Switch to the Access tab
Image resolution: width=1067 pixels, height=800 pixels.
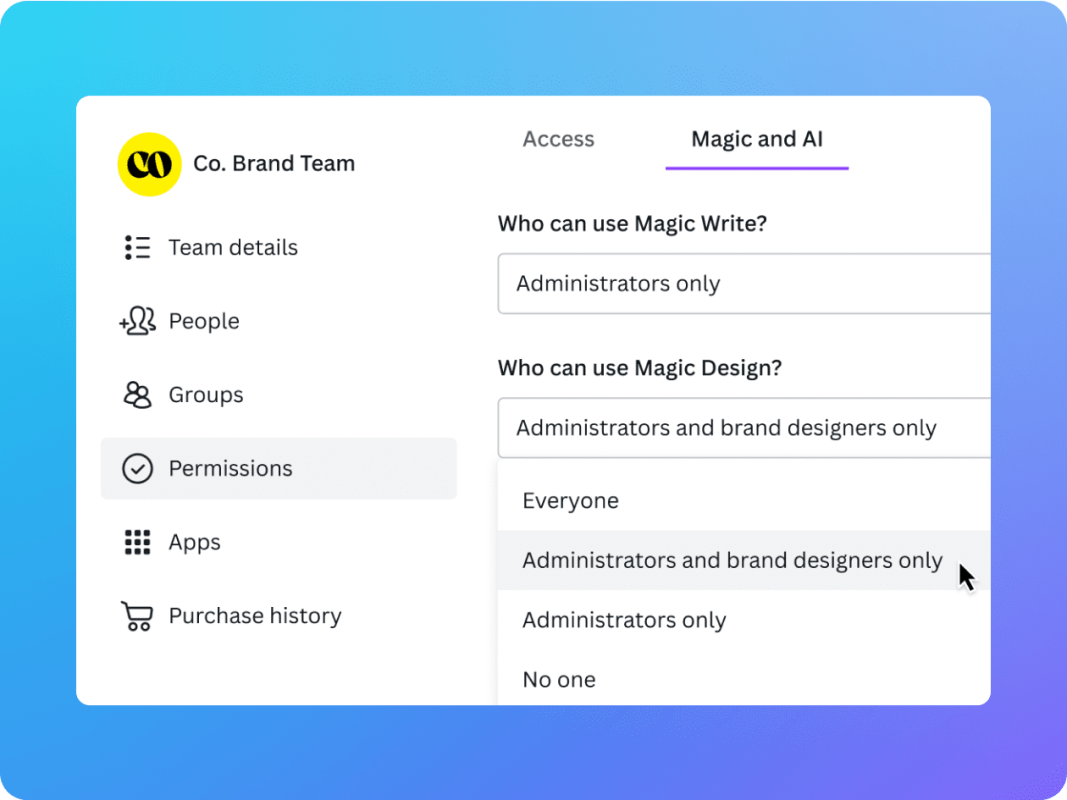(x=558, y=139)
